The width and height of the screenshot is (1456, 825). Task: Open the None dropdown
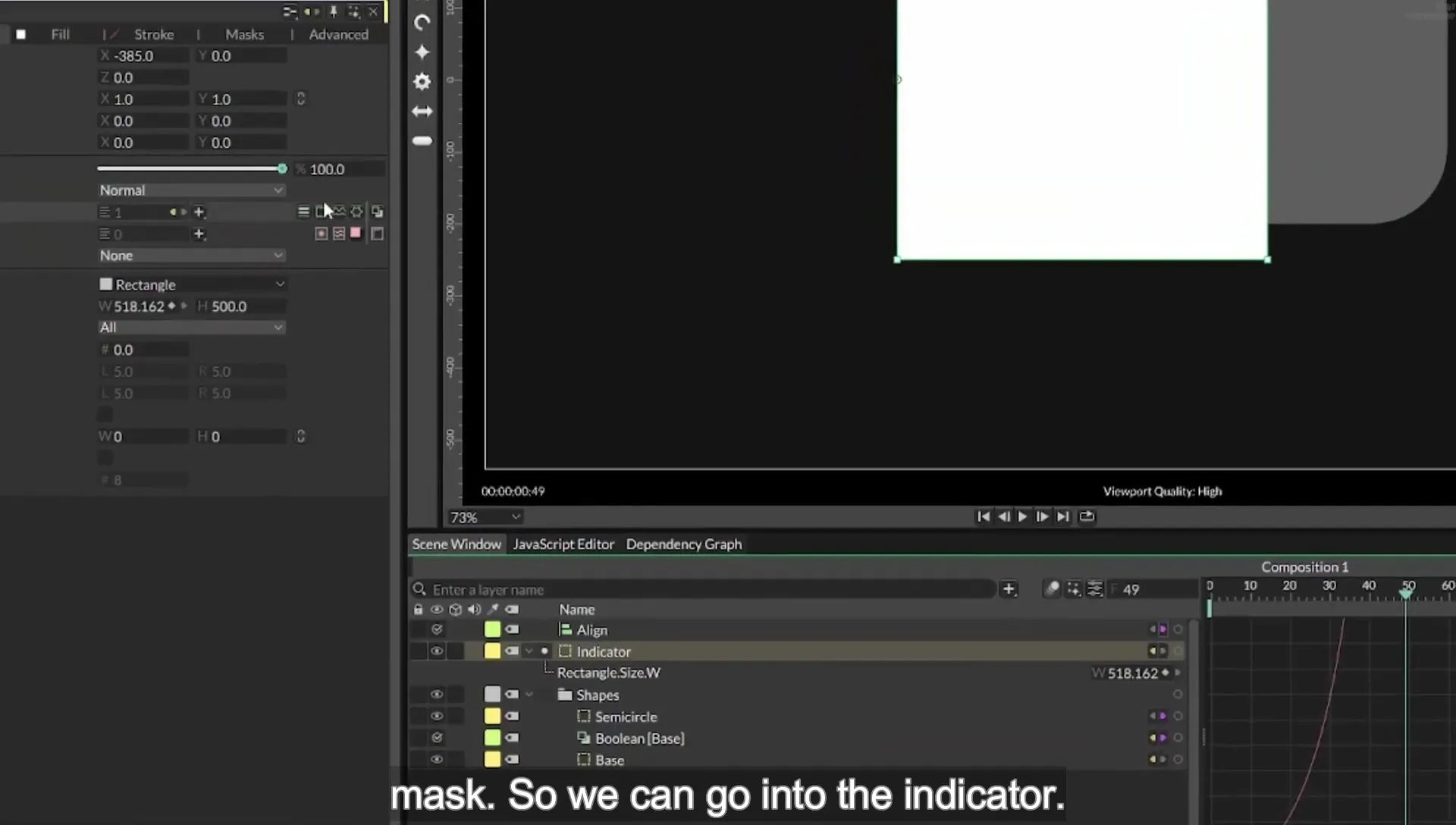pyautogui.click(x=191, y=256)
